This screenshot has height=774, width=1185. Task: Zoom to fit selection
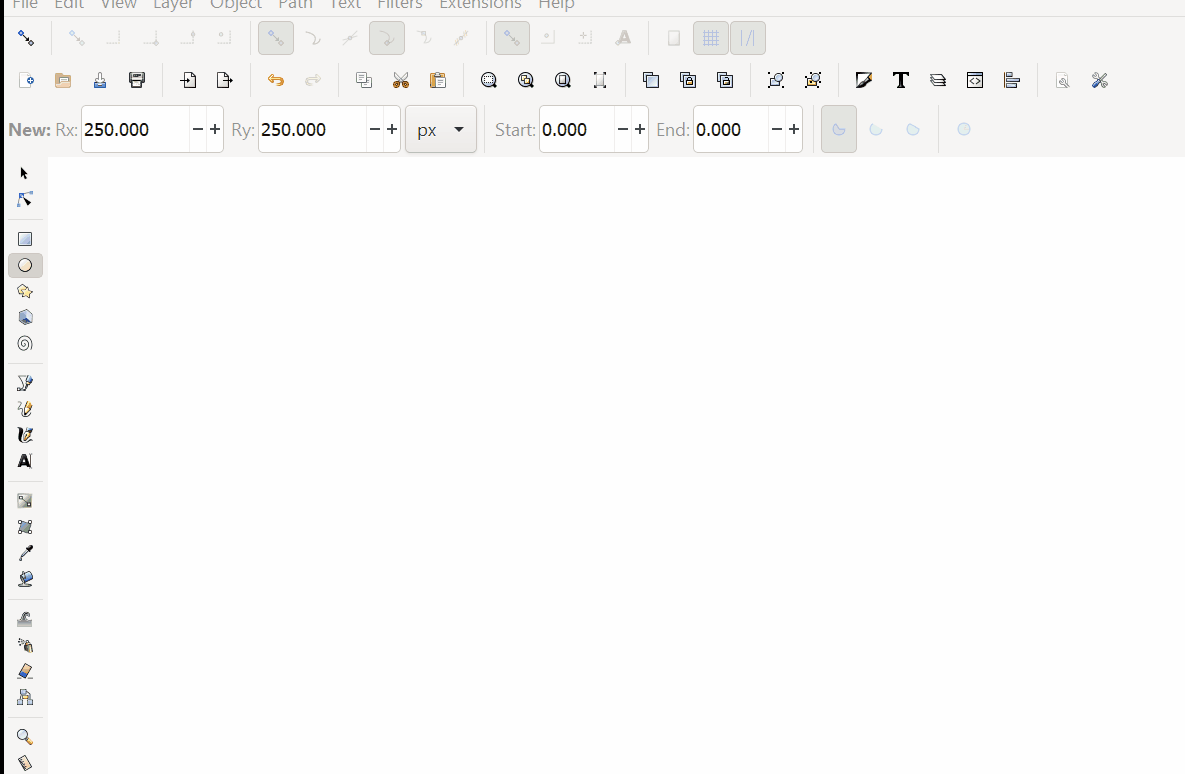489,80
